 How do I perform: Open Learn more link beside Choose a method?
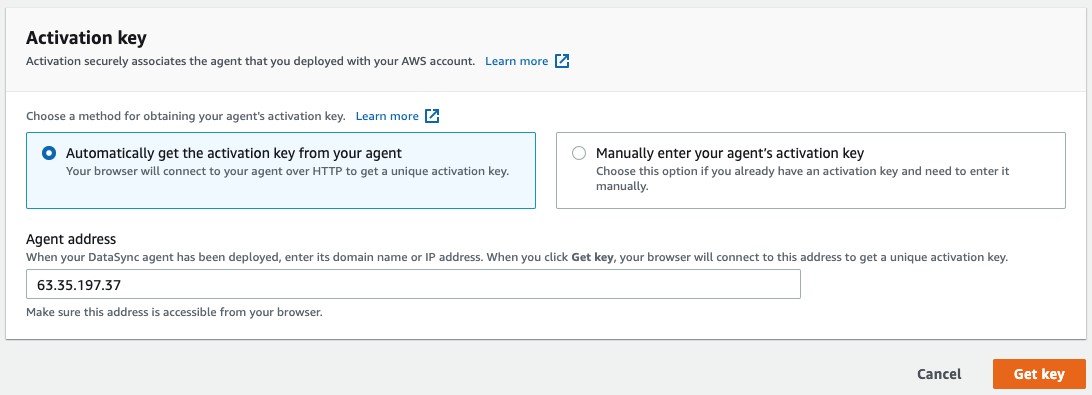coord(387,116)
